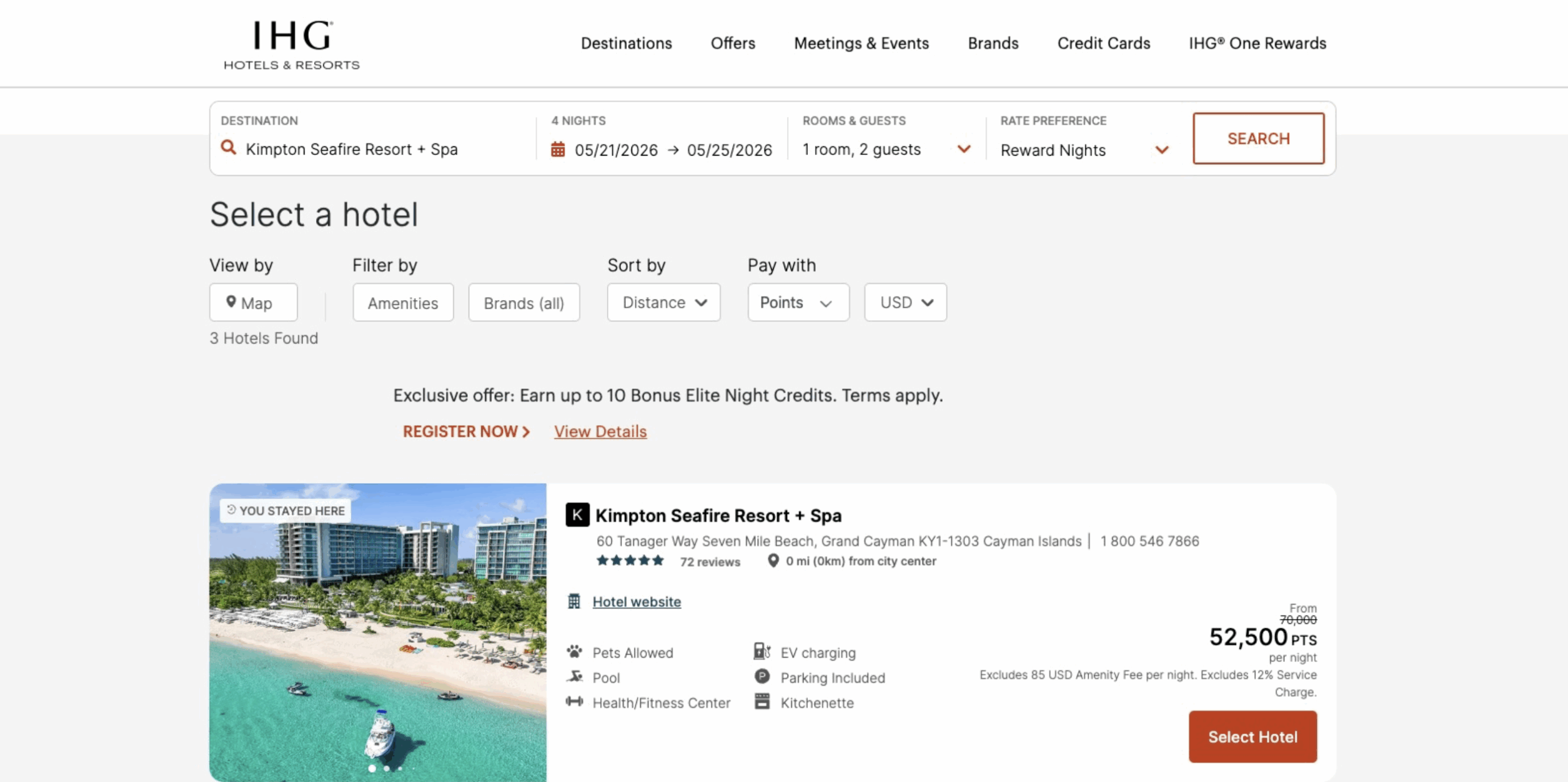
Task: Open the Destinations menu
Action: click(626, 43)
